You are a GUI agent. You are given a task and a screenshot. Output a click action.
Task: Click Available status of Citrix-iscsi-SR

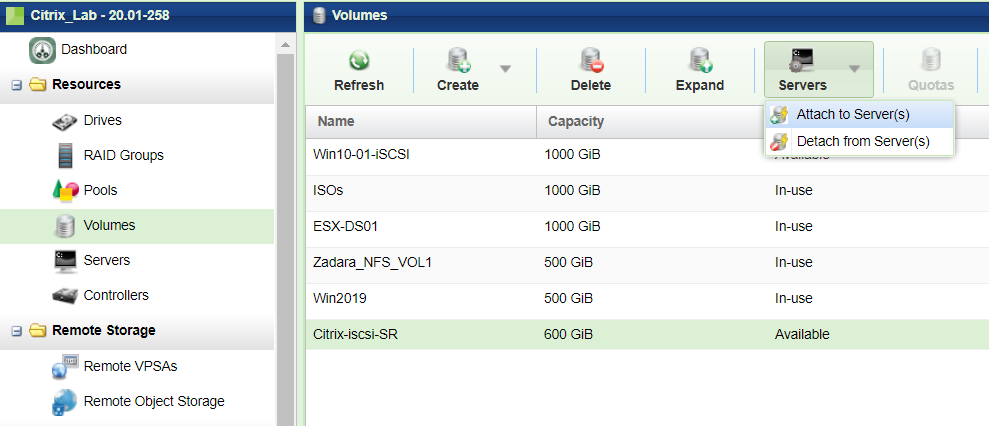pyautogui.click(x=802, y=334)
